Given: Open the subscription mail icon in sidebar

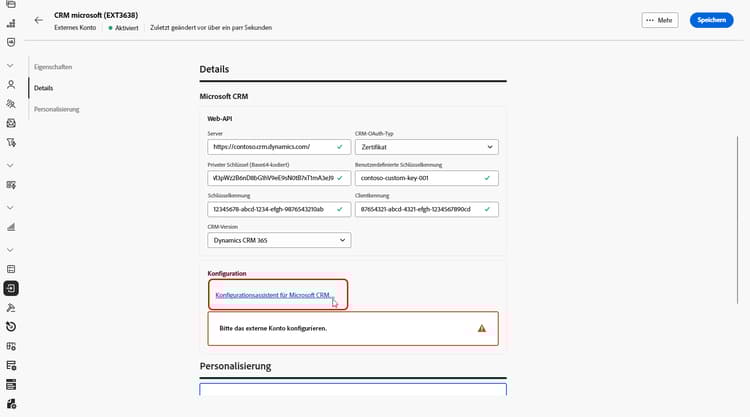Looking at the screenshot, I should [11, 123].
